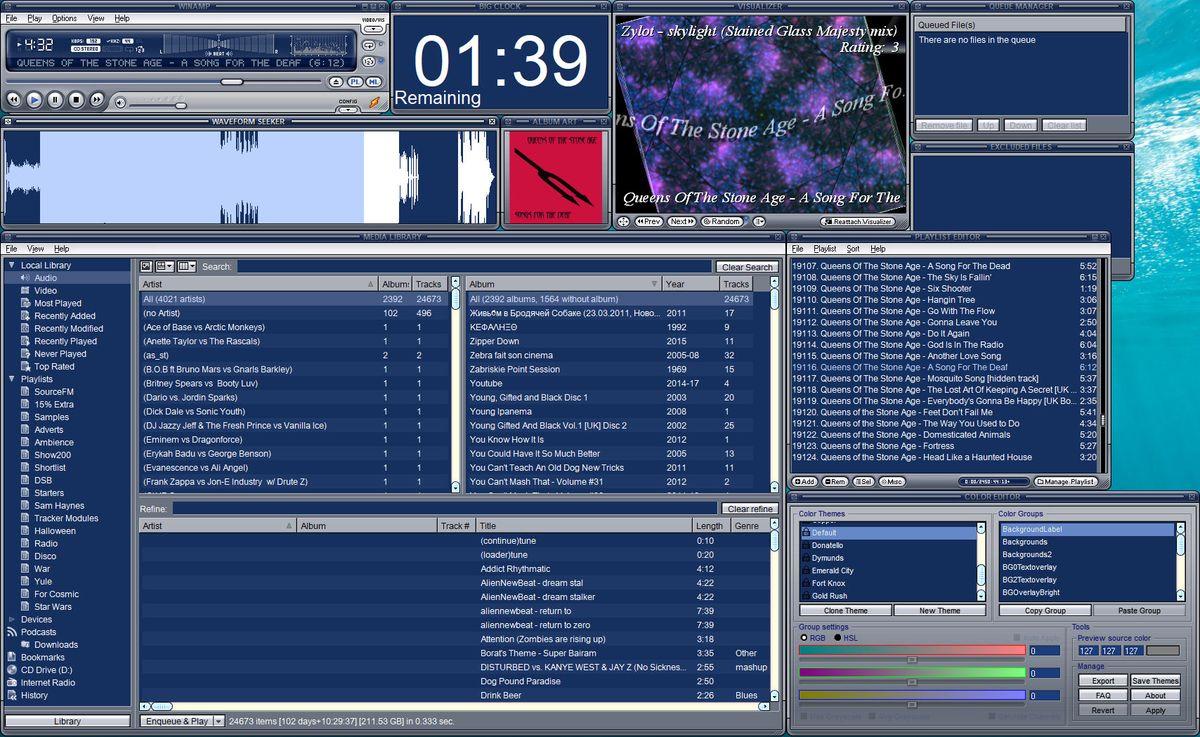Open the Podcasts icon in library tree
Screen dimensions: 1200x737
12,632
